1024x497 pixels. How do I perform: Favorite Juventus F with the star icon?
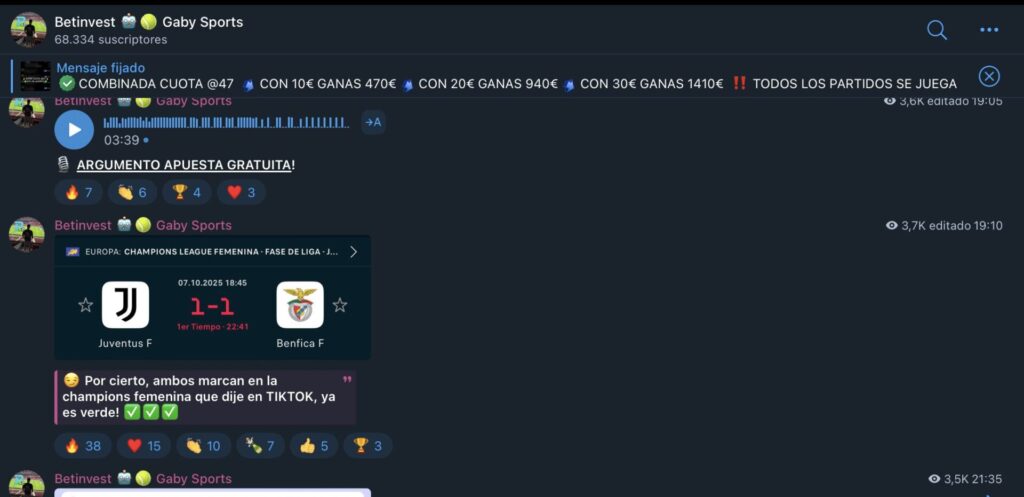click(x=86, y=305)
